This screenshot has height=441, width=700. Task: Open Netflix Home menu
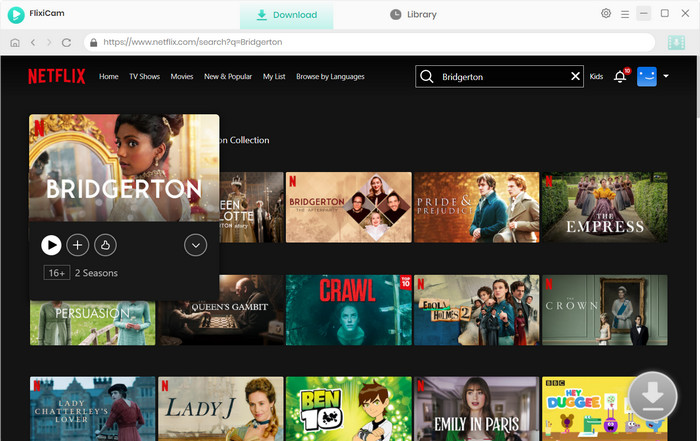point(108,76)
